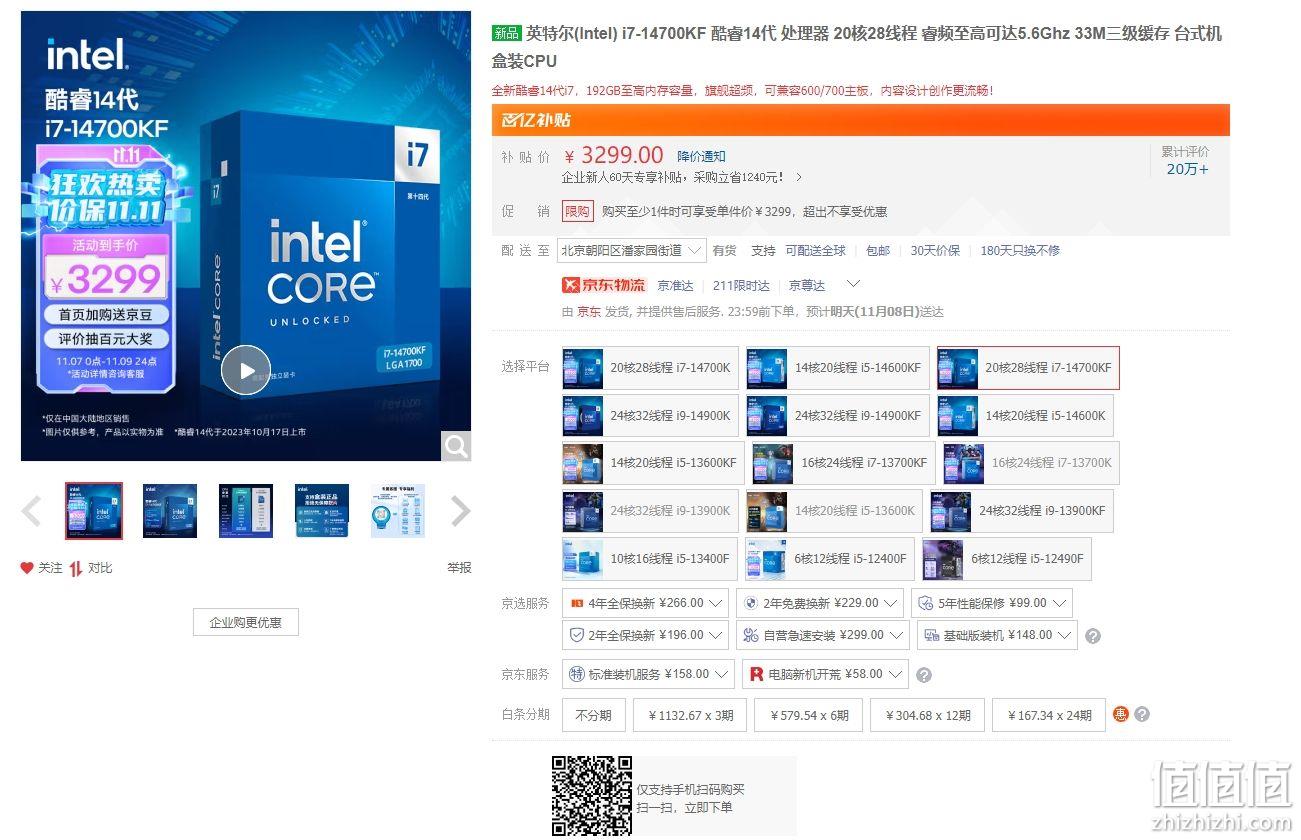Choose 不分期 installment option
The height and width of the screenshot is (840, 1301).
(x=594, y=715)
